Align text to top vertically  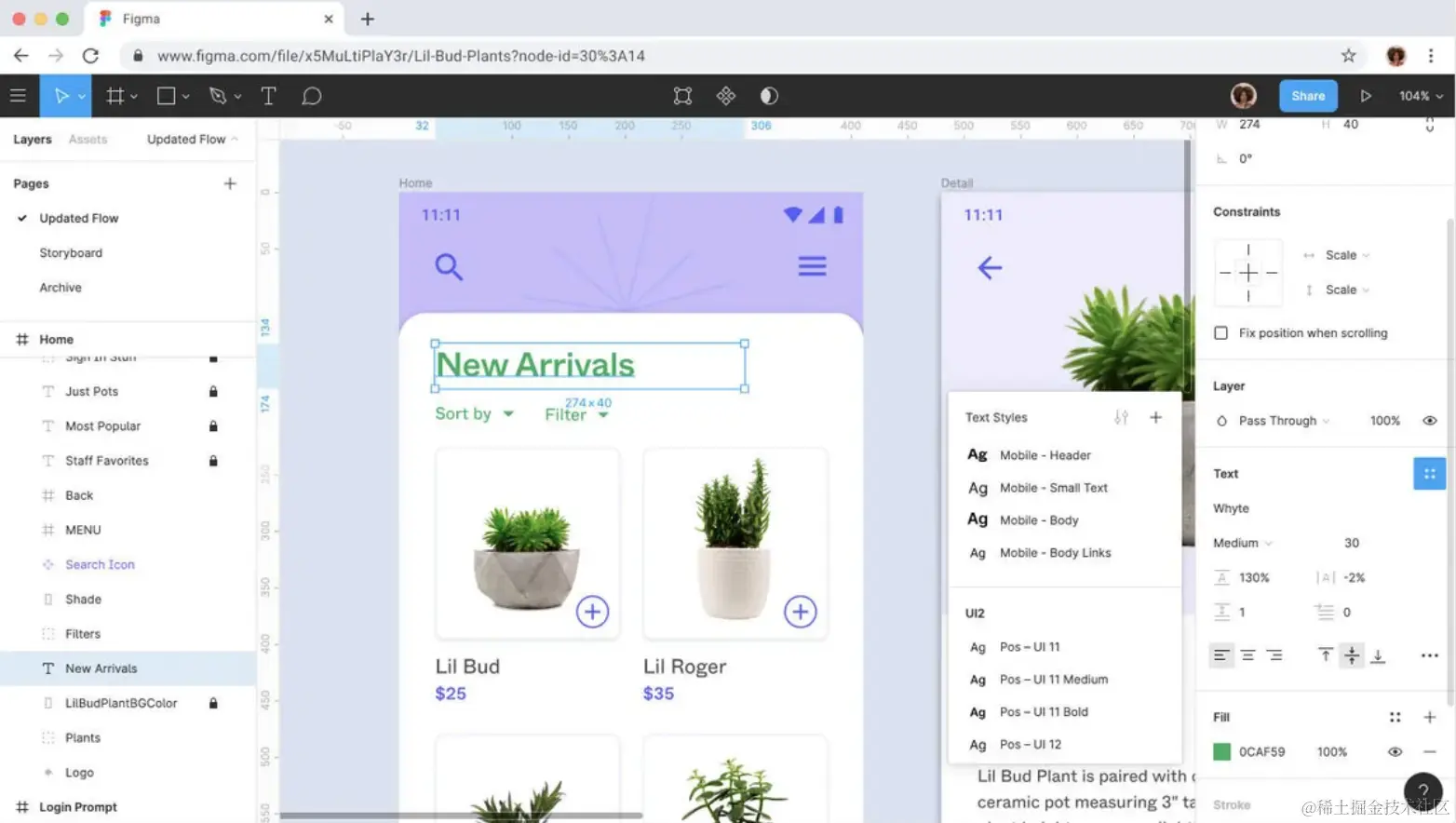pyautogui.click(x=1325, y=655)
